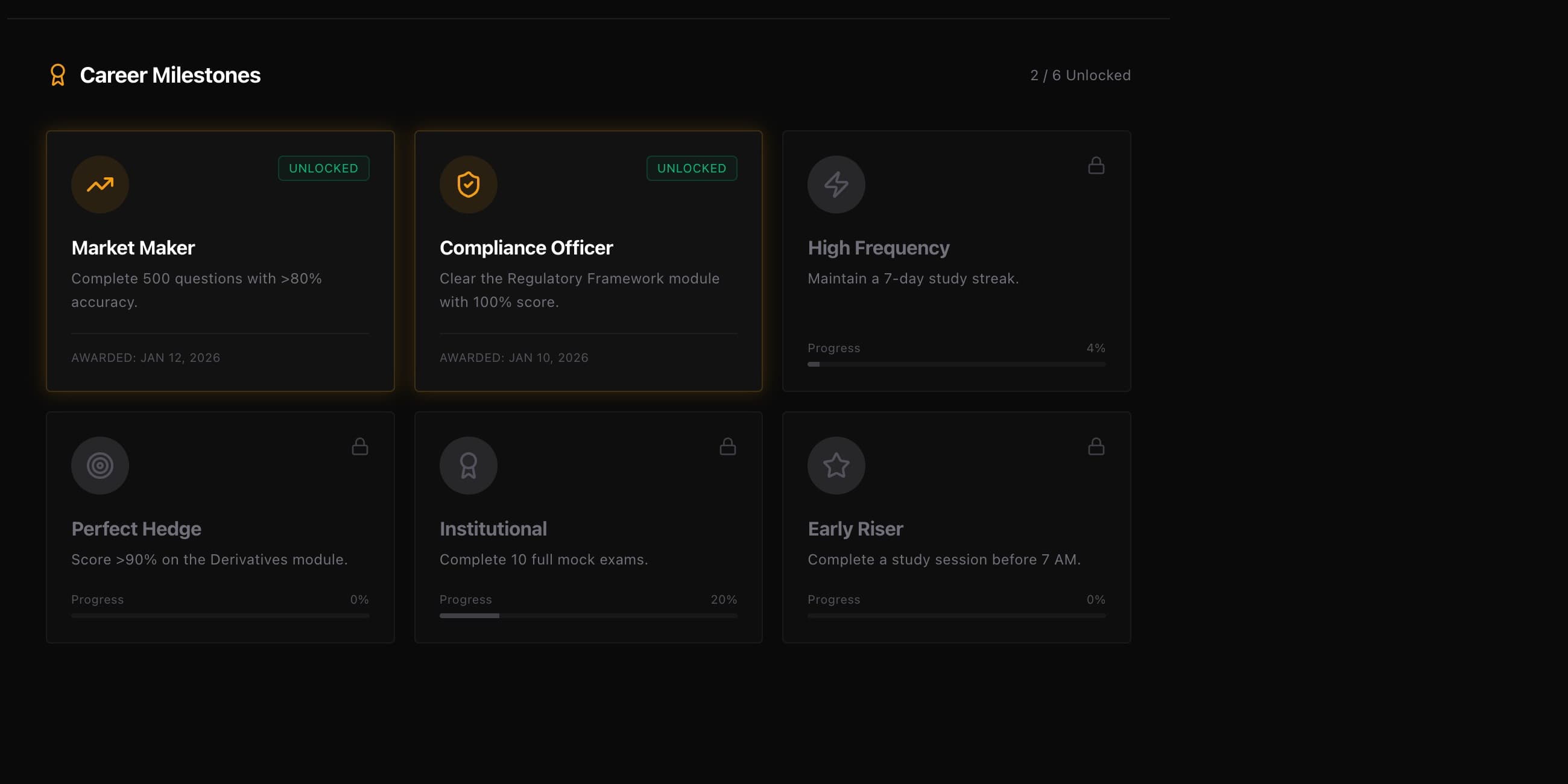The height and width of the screenshot is (784, 1568).
Task: Click the UNLOCKED badge on Compliance Officer
Action: 691,168
